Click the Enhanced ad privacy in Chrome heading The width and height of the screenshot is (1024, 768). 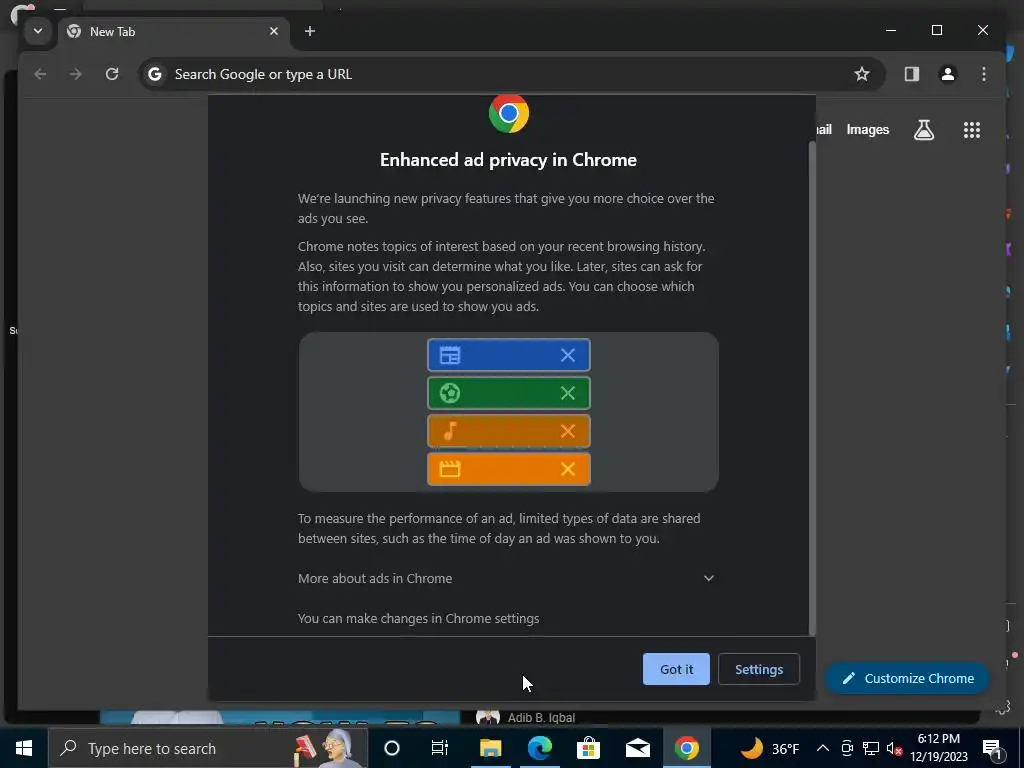[508, 160]
